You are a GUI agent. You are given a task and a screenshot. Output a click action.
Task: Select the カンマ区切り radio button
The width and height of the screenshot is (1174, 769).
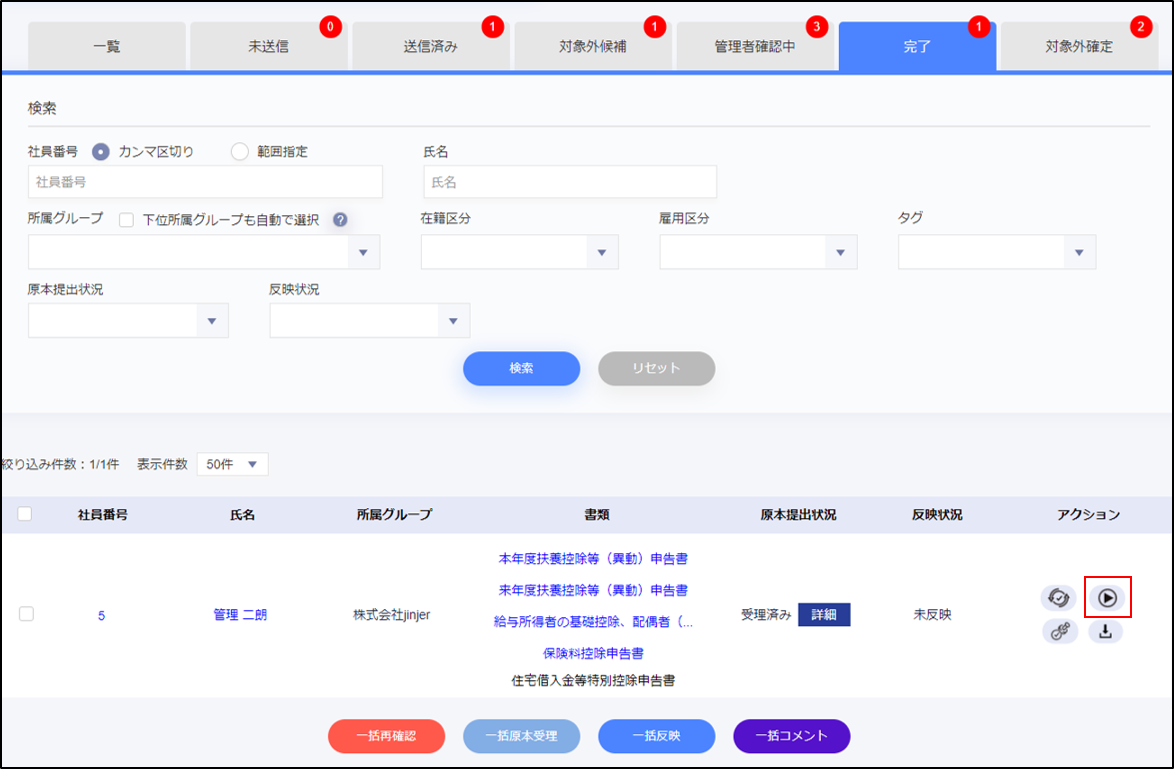[101, 152]
